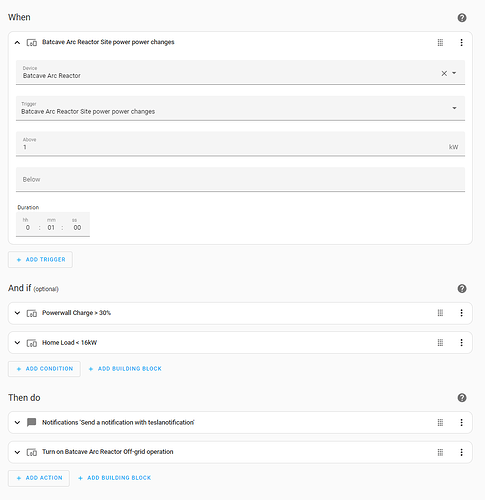Open help for the And if section

pyautogui.click(x=462, y=289)
